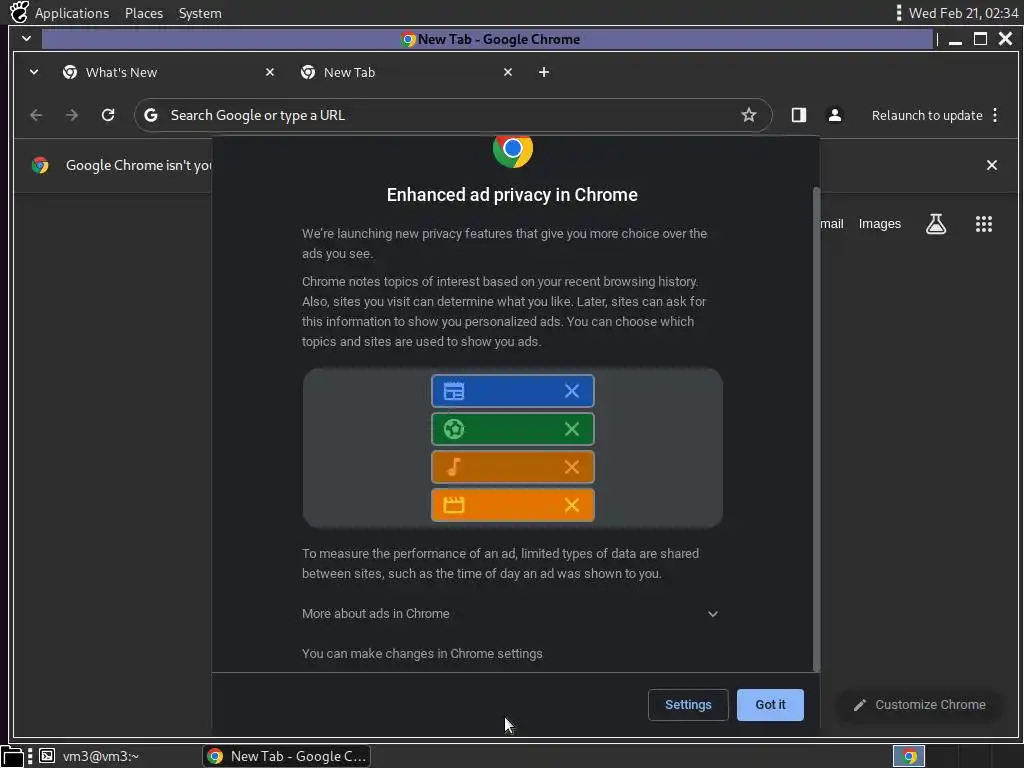Open the Places menu

[144, 13]
